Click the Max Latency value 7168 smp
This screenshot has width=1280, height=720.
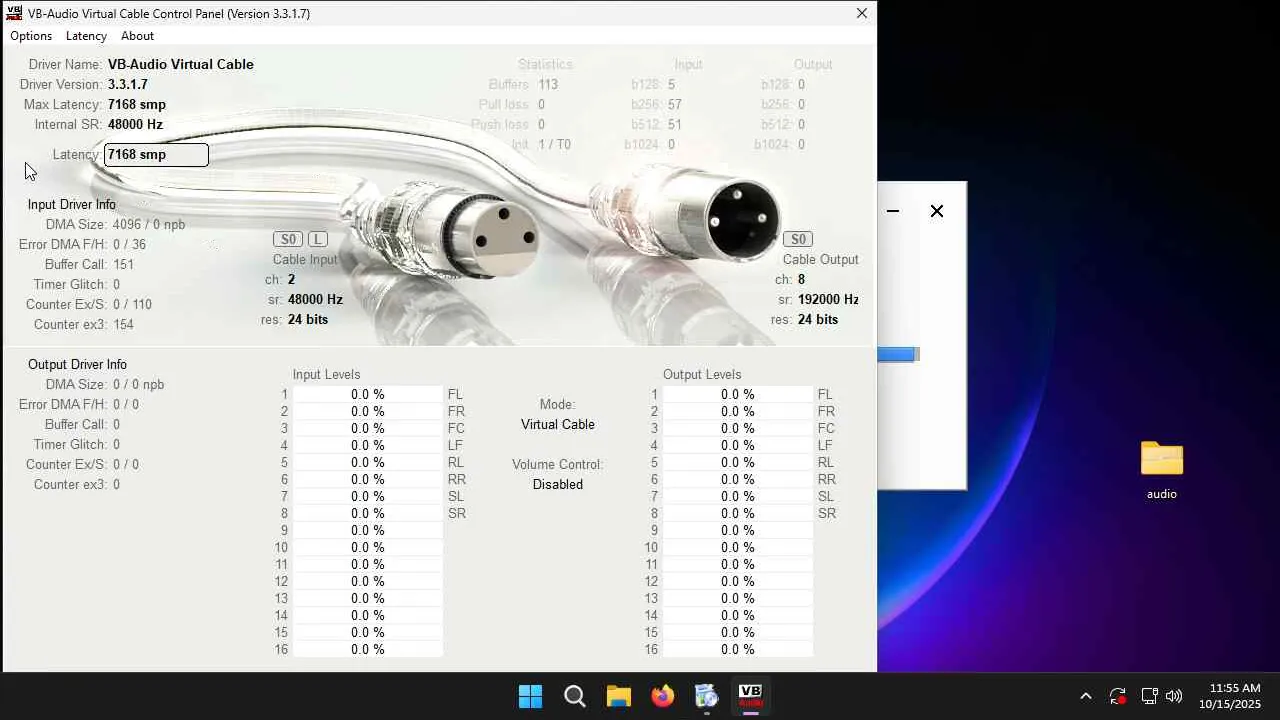pos(137,104)
